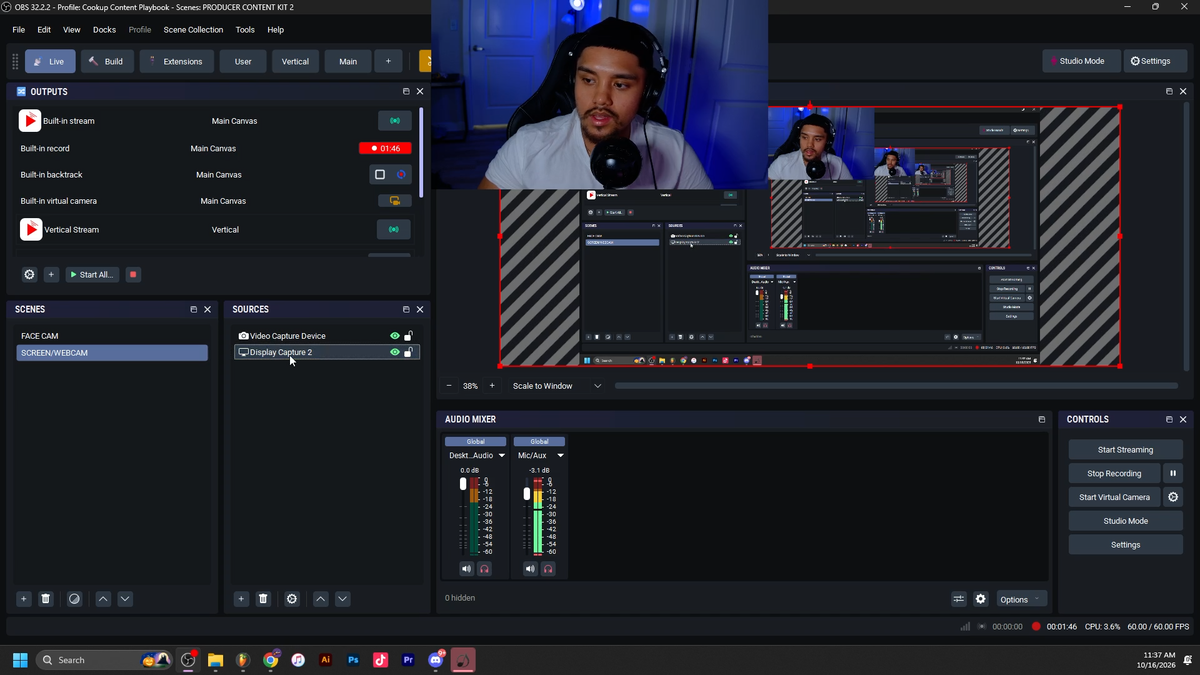Add a source in Sources panel
This screenshot has width=1200, height=675.
coord(241,599)
